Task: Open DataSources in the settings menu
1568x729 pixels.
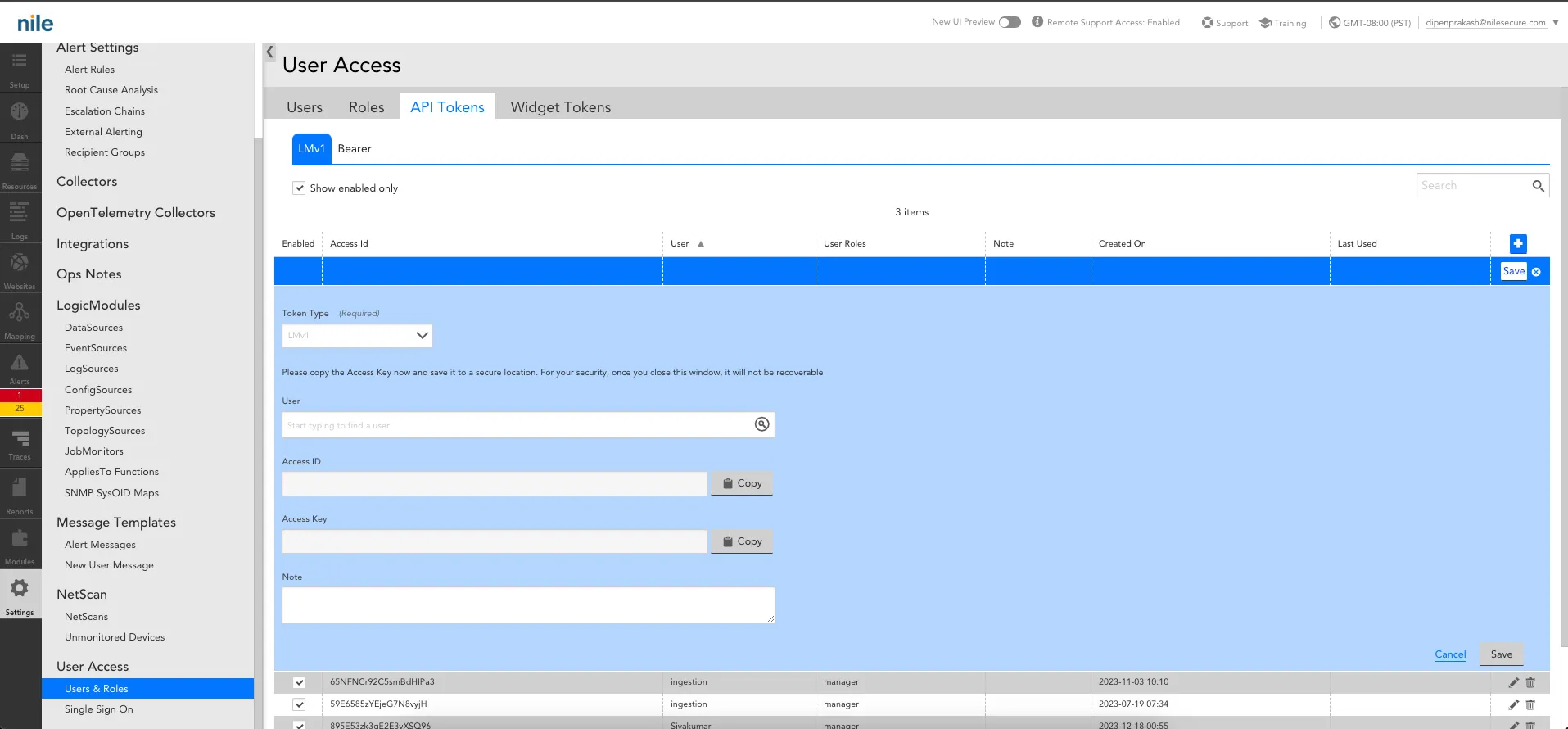Action: (93, 328)
